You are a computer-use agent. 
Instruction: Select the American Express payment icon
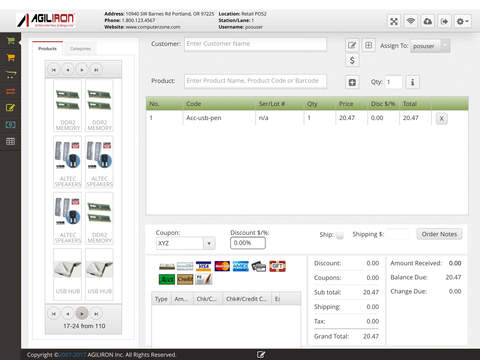(241, 266)
